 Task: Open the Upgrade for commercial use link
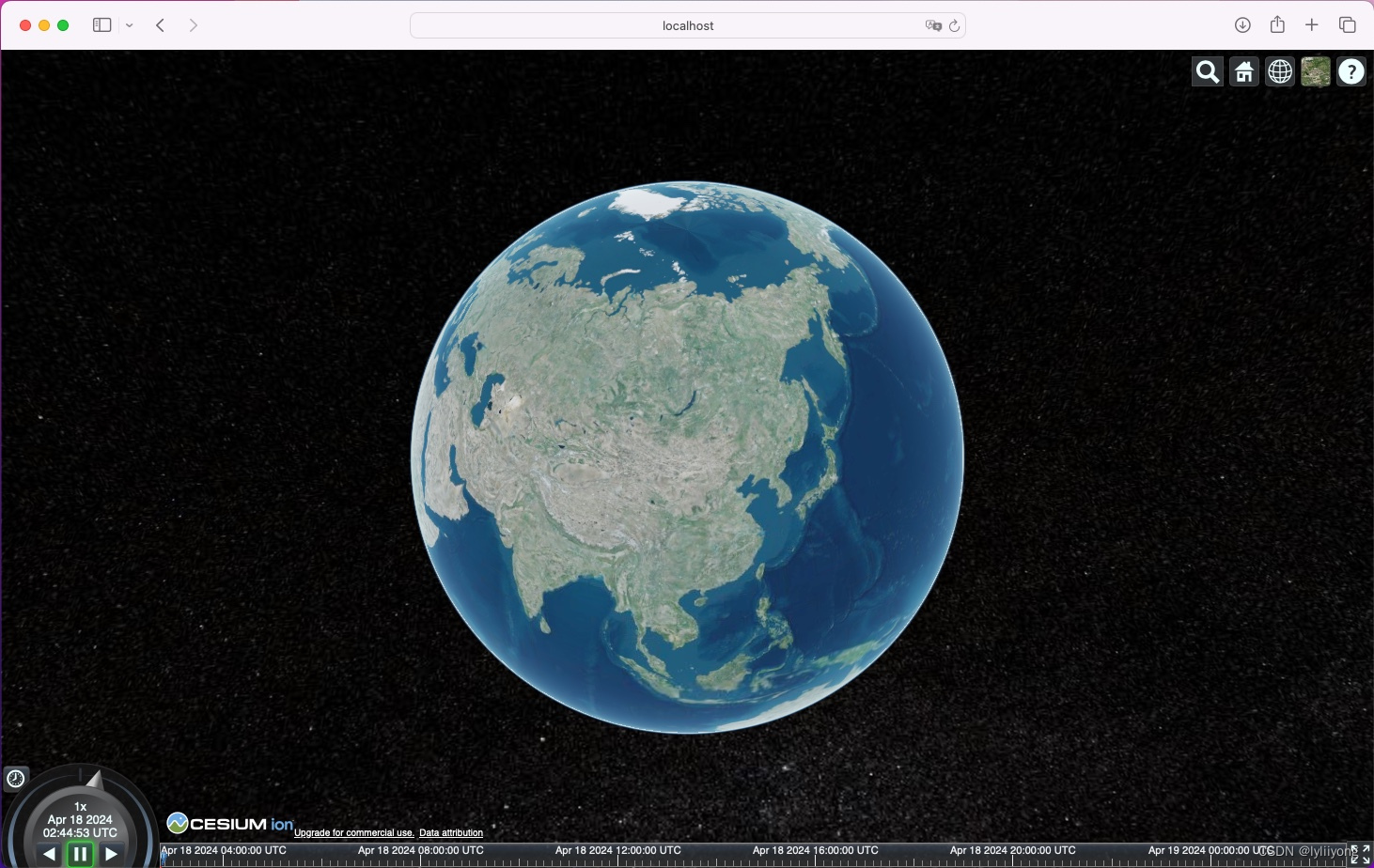[353, 833]
